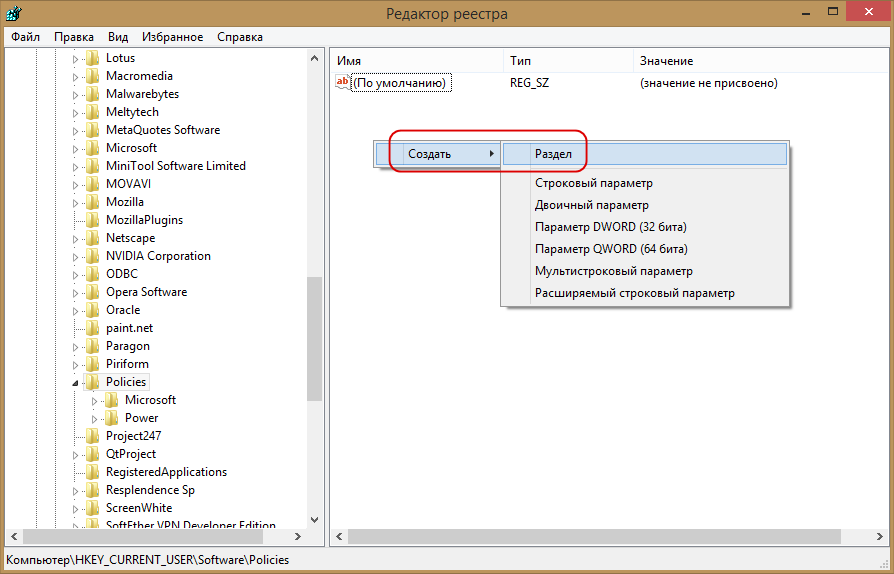Select the Macromedia key label

pyautogui.click(x=139, y=76)
